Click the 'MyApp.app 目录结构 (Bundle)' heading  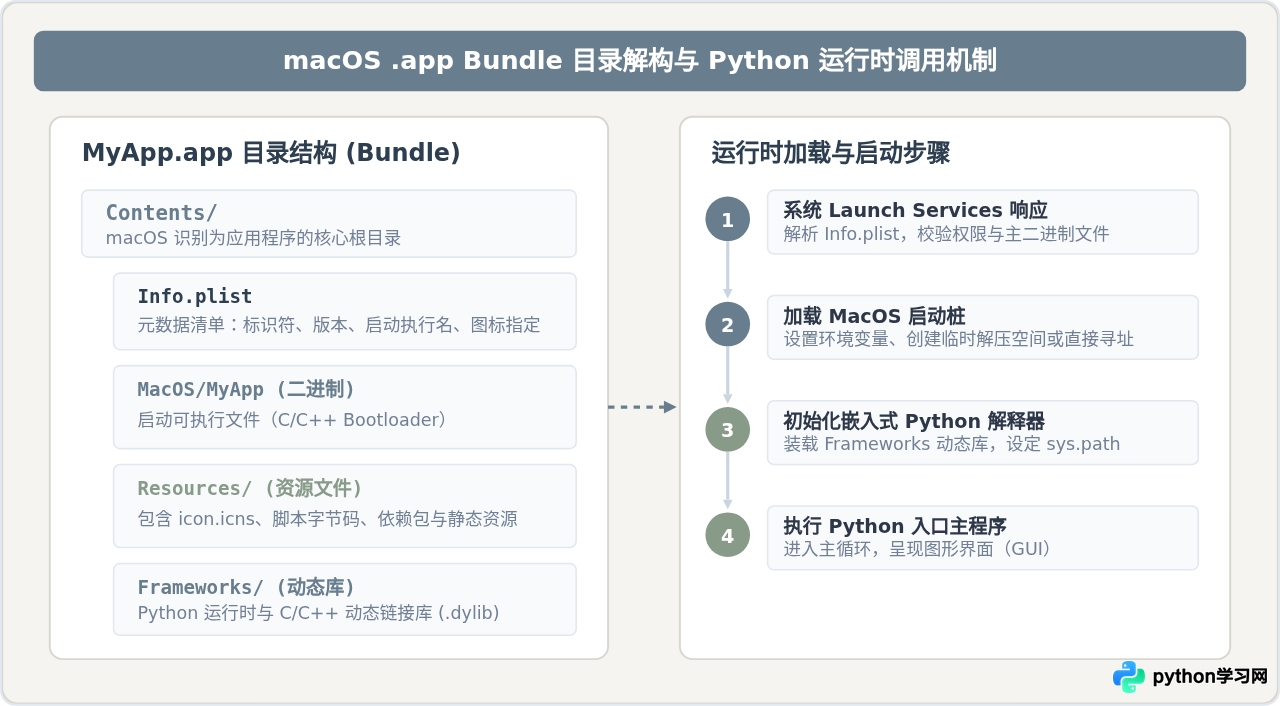pyautogui.click(x=271, y=153)
